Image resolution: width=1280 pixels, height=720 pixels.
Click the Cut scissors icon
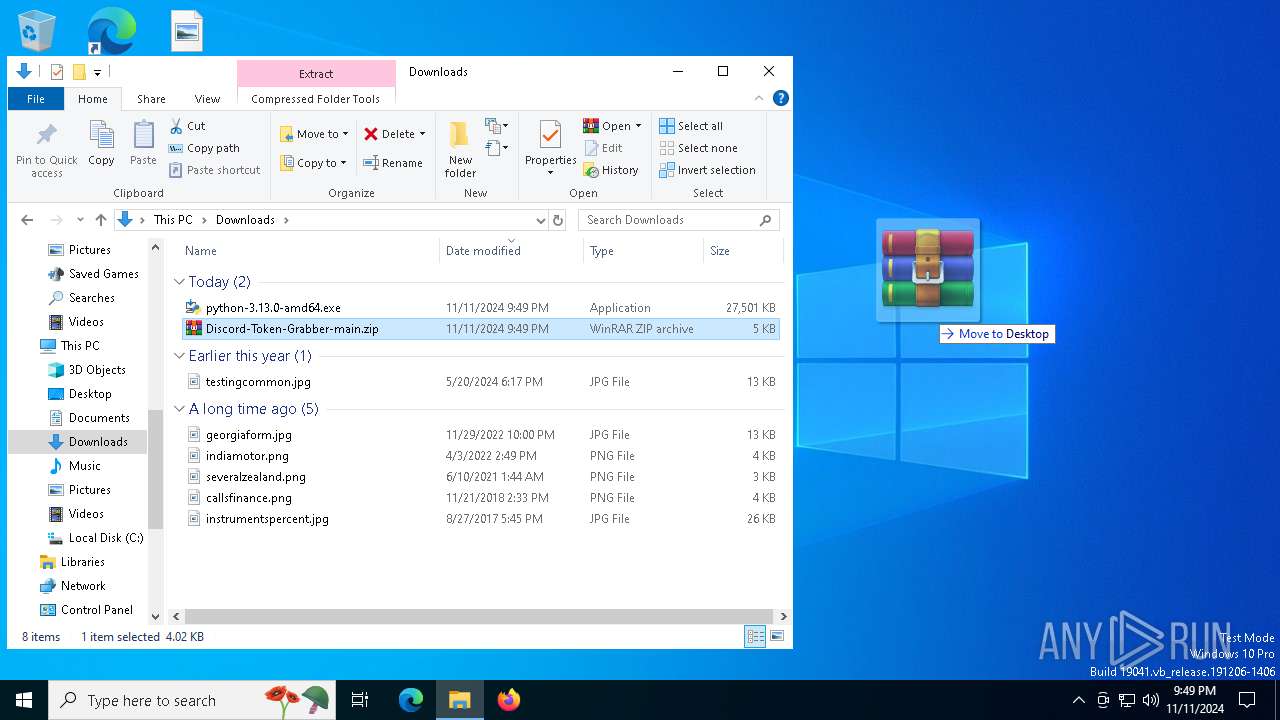coord(176,126)
